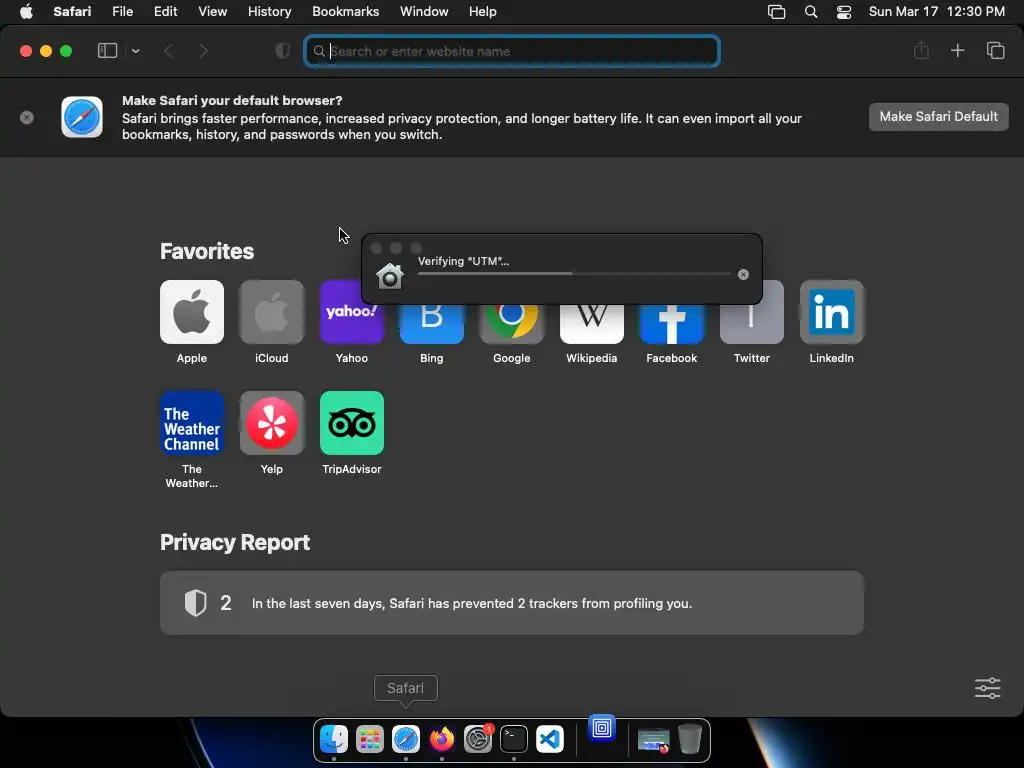
Task: Open the iCloud favorite tile
Action: [x=272, y=312]
